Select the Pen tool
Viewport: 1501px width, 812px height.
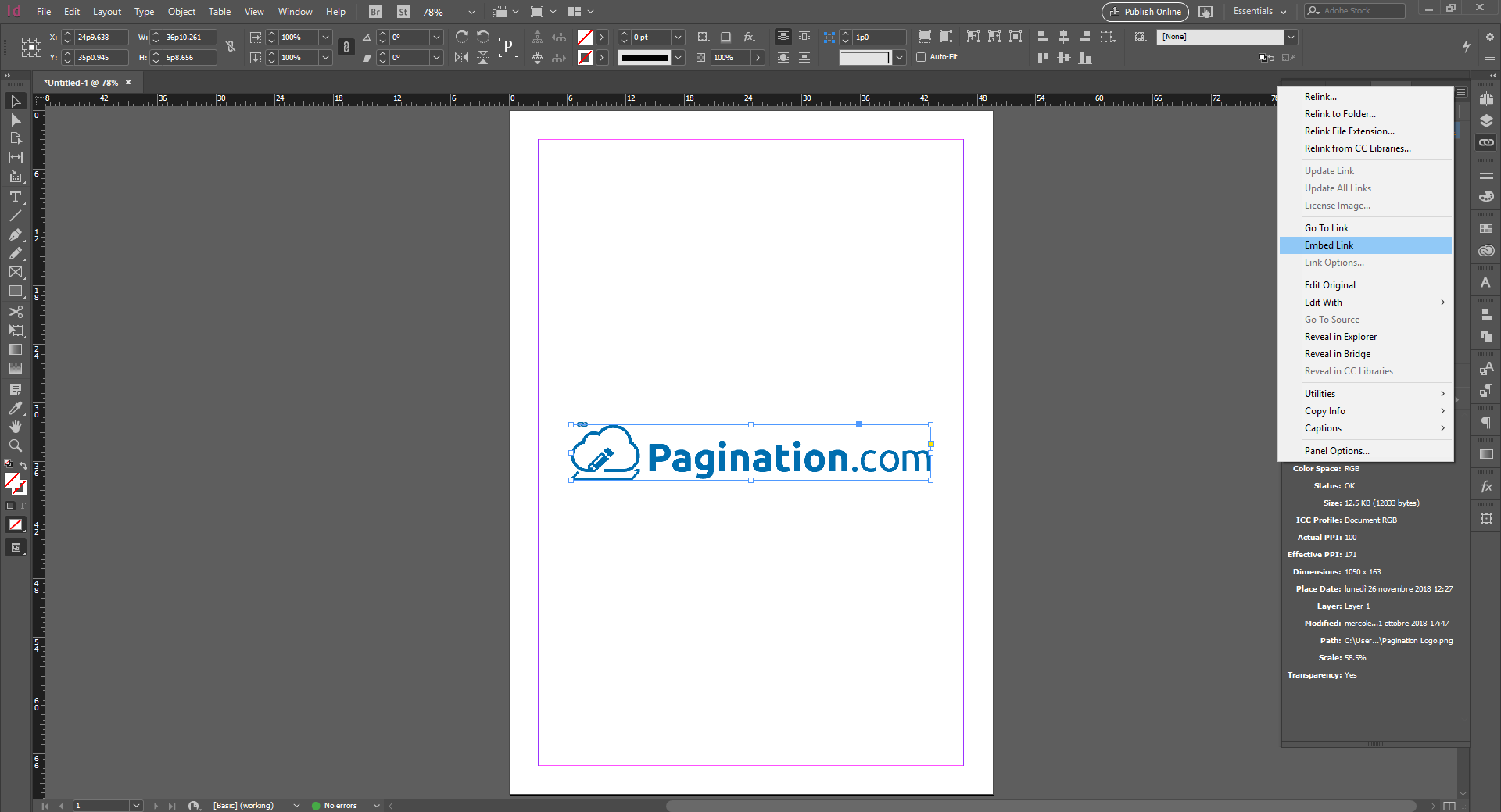point(15,234)
